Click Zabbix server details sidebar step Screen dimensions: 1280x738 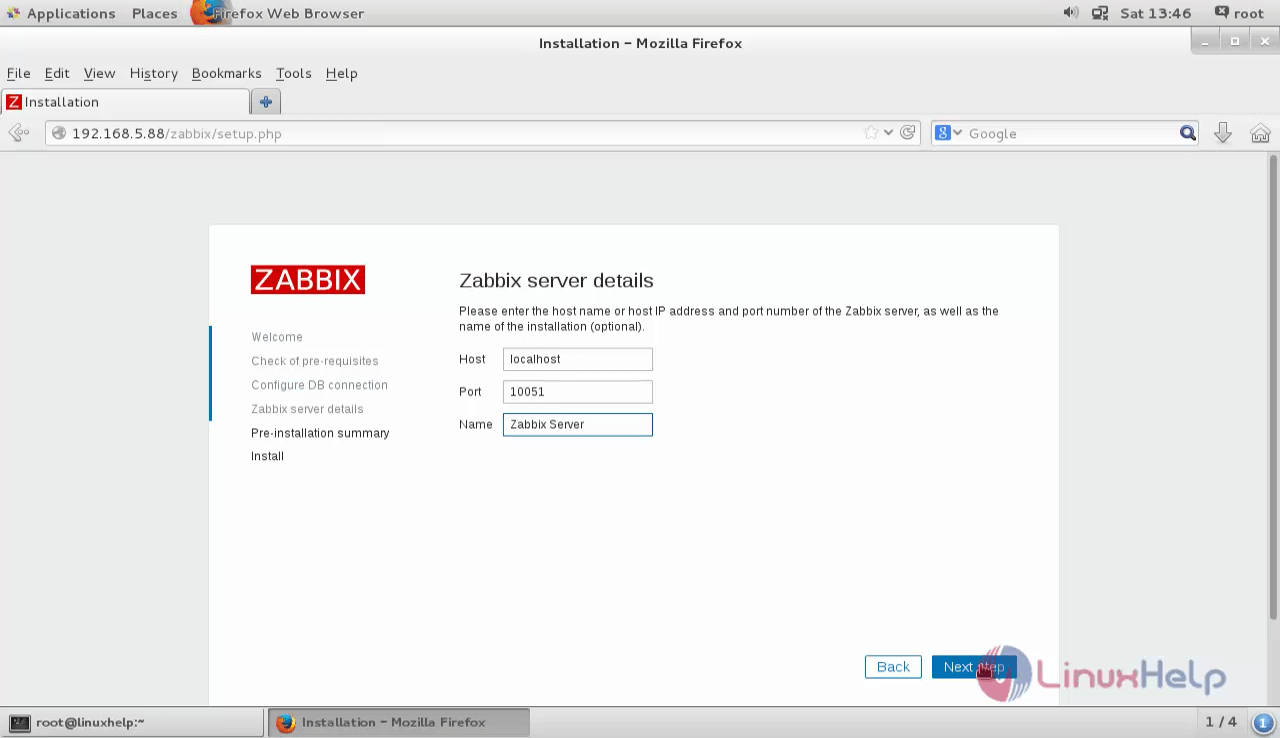[307, 409]
